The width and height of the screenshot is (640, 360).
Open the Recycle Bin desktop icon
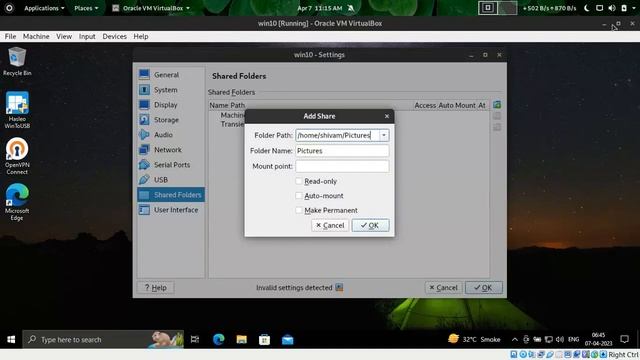coord(17,62)
